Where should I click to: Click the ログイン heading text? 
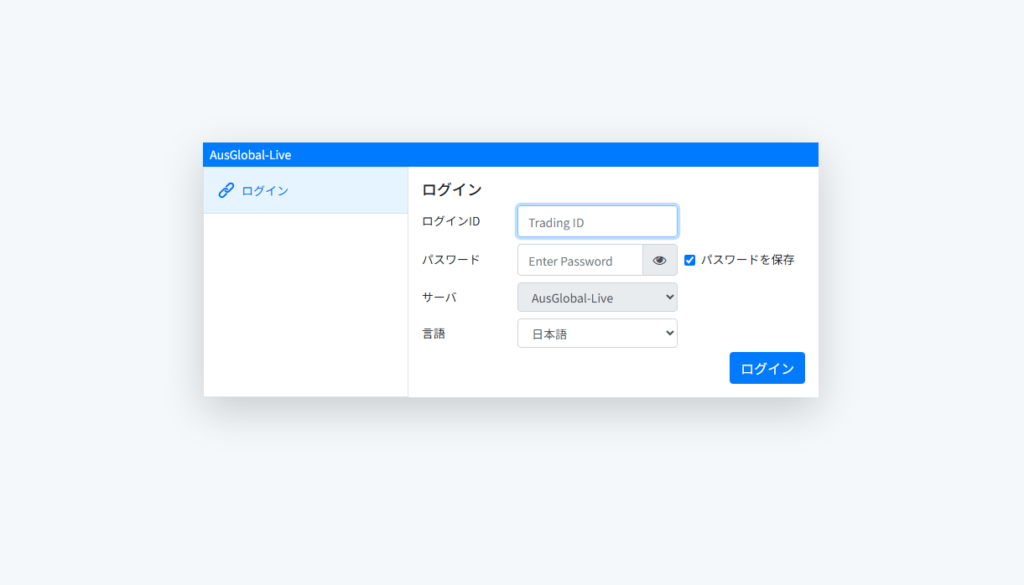[451, 189]
